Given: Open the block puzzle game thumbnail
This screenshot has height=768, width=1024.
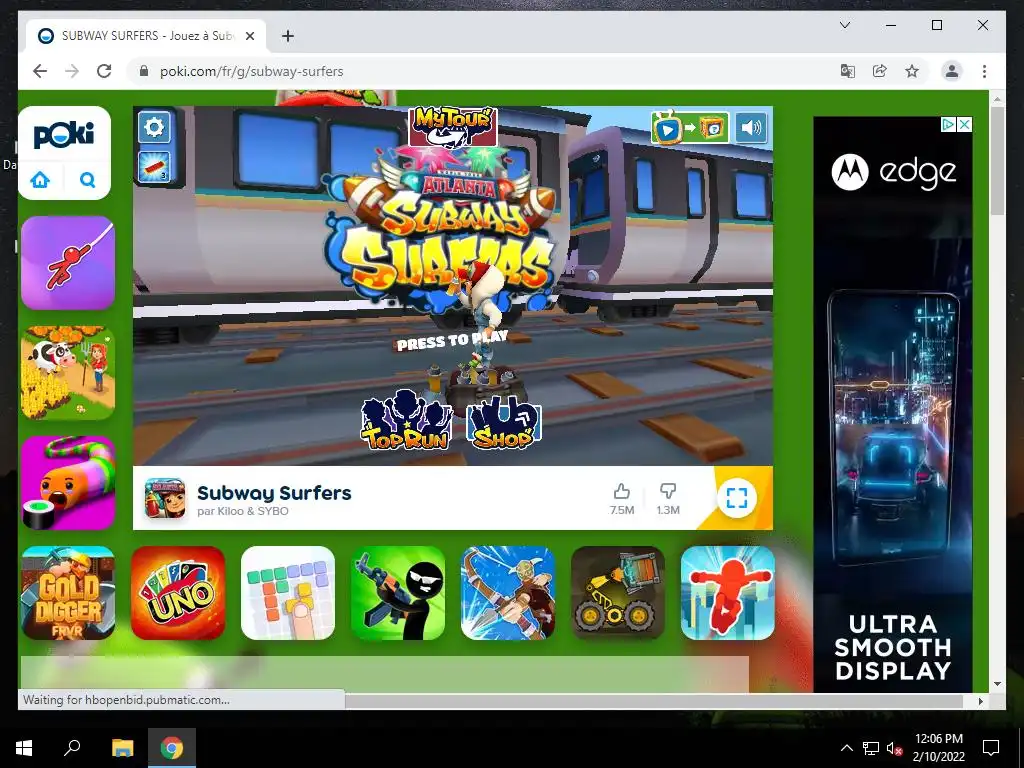Looking at the screenshot, I should pos(288,593).
